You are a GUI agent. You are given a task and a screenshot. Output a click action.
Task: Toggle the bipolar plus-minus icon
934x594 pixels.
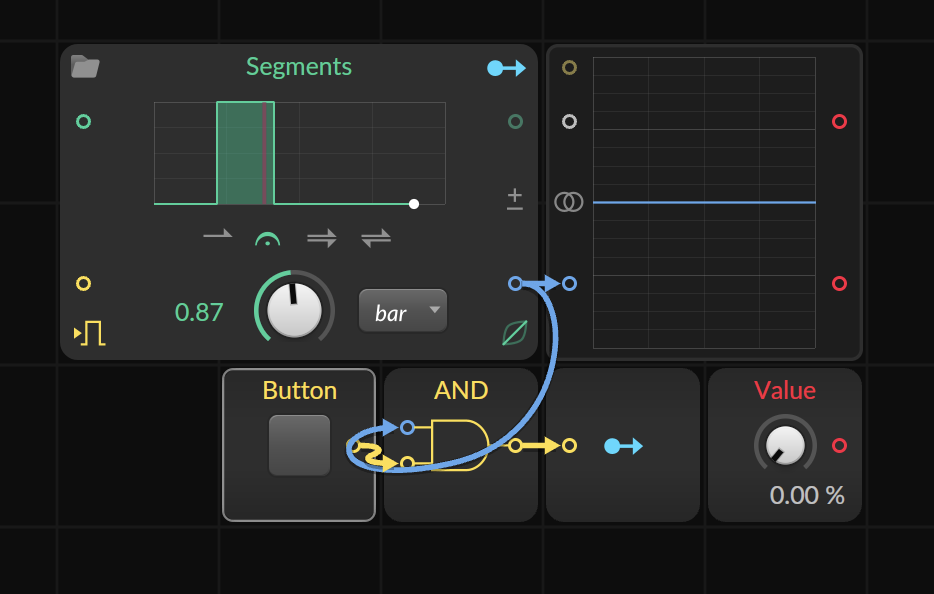pos(515,199)
